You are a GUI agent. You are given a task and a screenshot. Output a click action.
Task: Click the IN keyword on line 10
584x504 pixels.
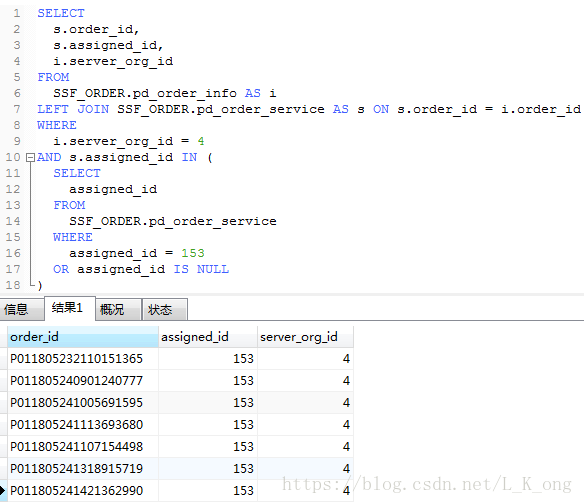189,158
